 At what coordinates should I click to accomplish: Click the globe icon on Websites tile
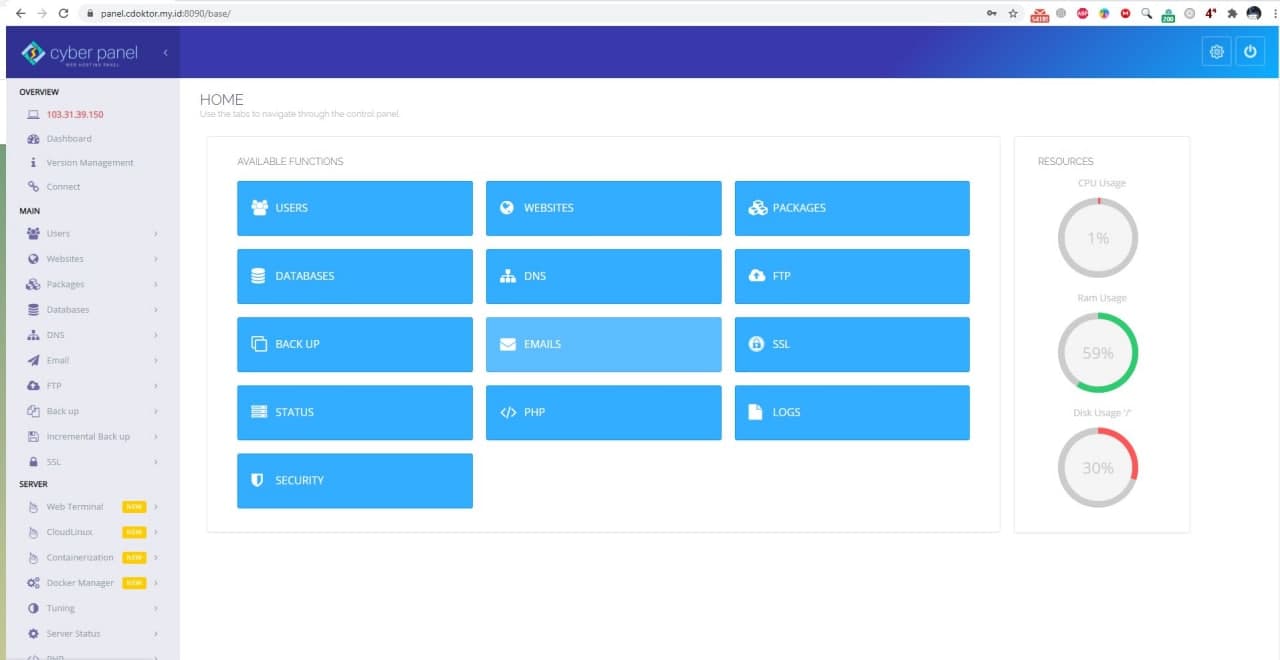click(506, 208)
